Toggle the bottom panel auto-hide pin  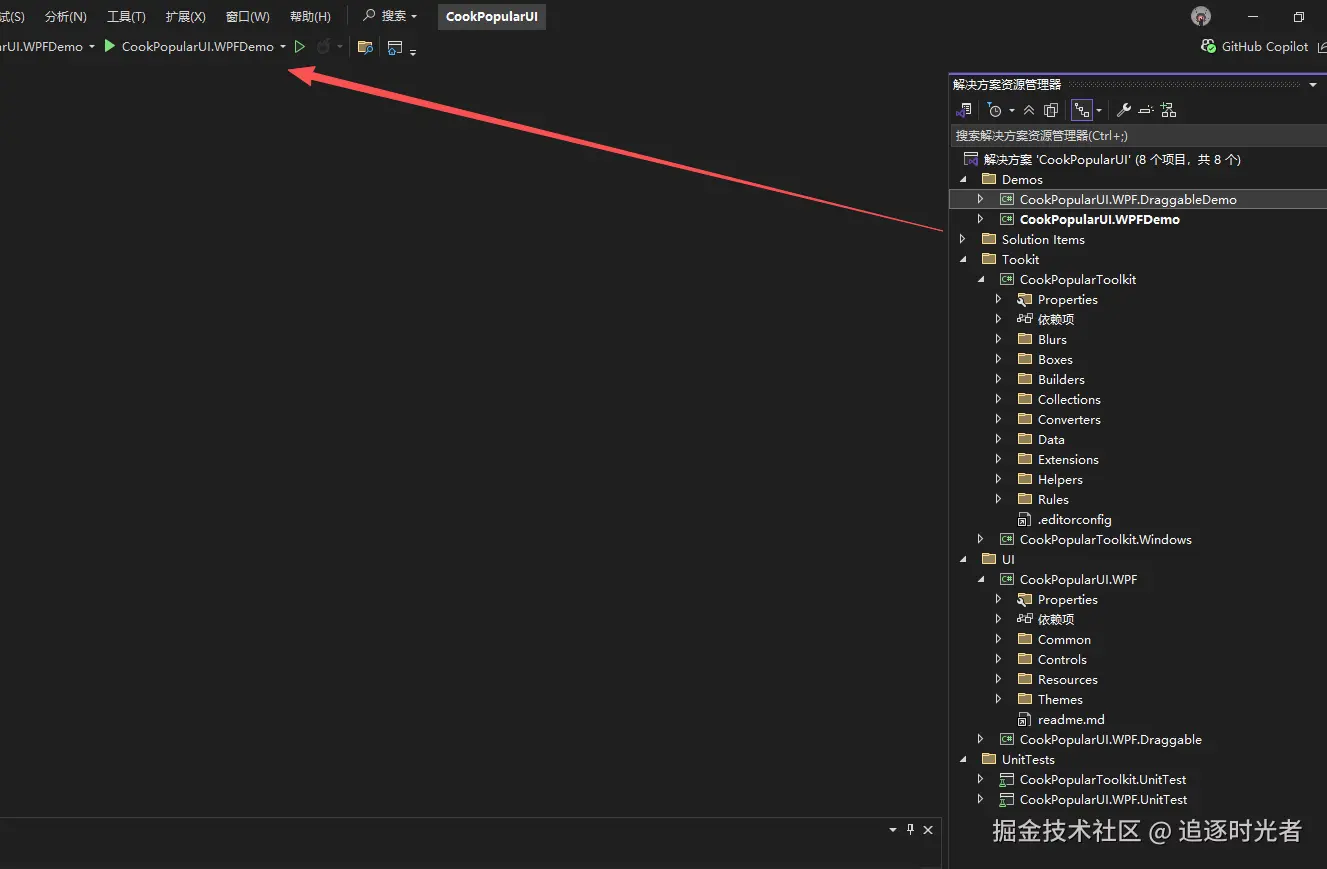point(910,830)
